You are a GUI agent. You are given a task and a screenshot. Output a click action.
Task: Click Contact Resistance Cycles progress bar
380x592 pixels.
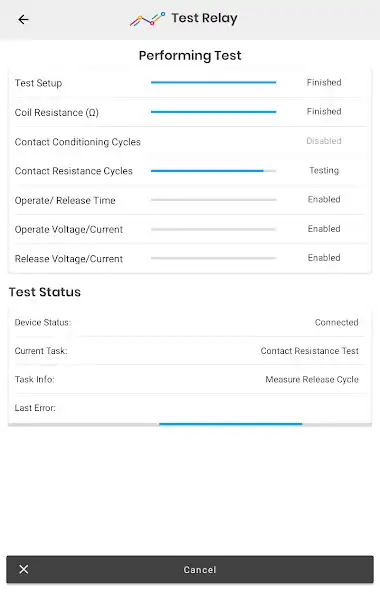(213, 171)
